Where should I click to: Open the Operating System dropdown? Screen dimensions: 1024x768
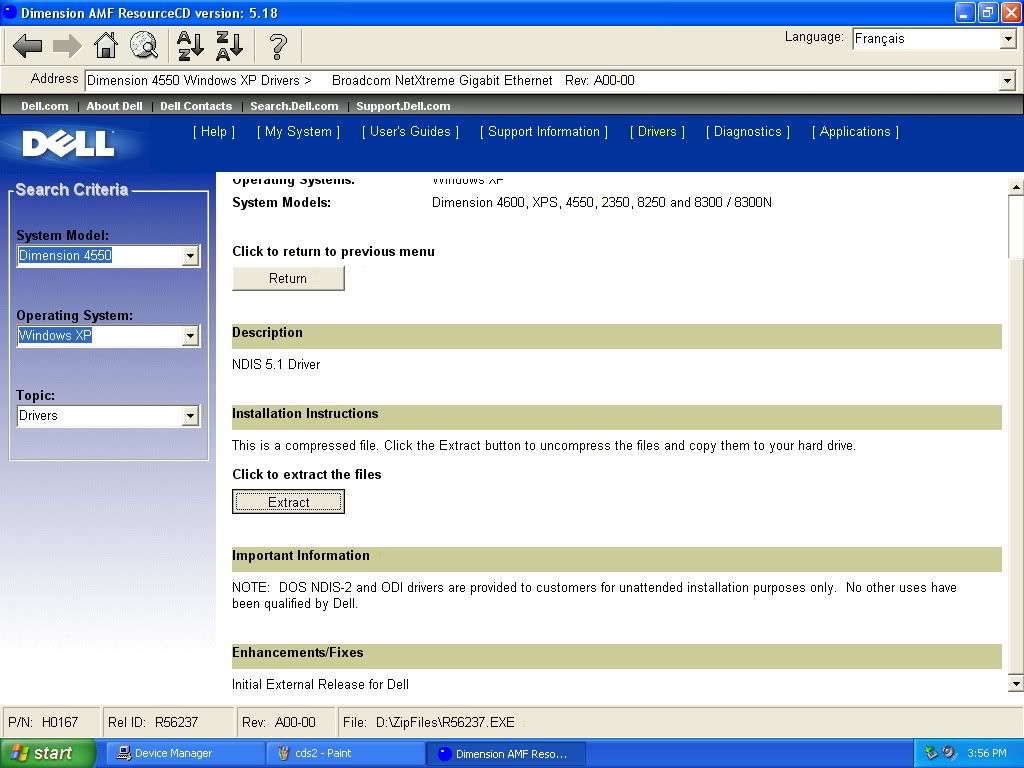108,336
